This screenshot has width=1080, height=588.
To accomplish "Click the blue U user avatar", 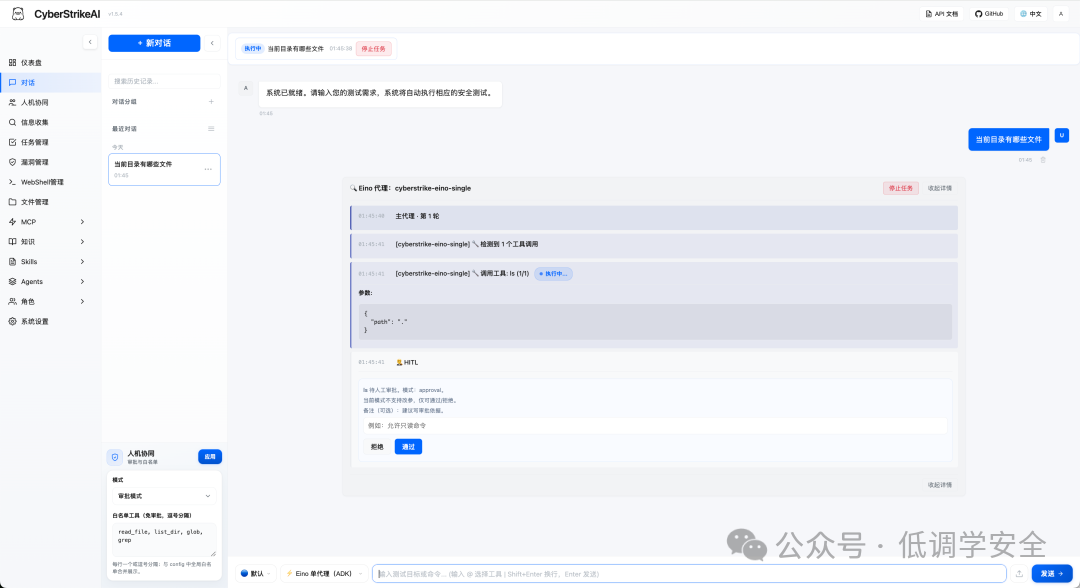I will (1061, 136).
